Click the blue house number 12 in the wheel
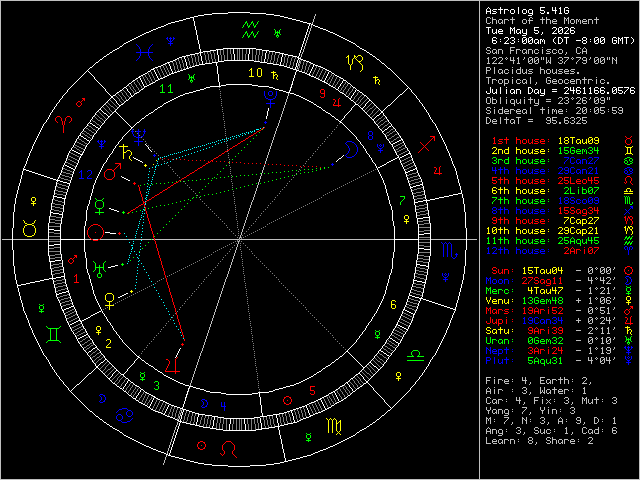640x480 pixels. 86,175
